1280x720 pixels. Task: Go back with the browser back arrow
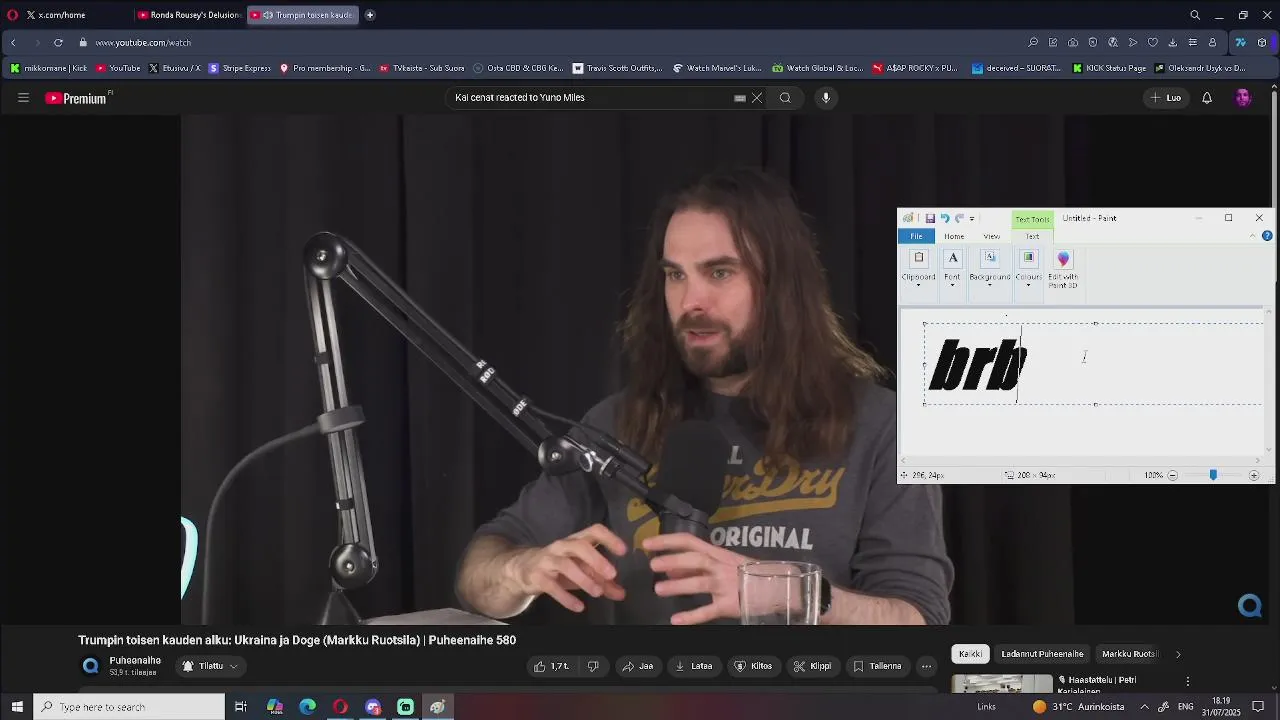13,43
